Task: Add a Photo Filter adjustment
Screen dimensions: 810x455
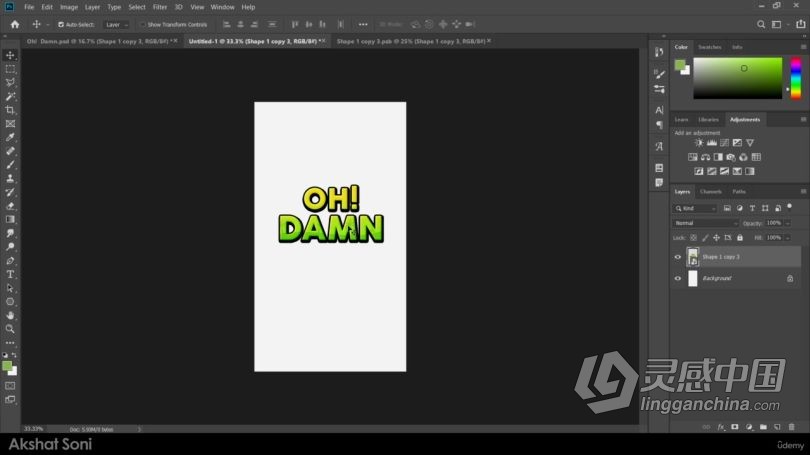Action: 730,157
